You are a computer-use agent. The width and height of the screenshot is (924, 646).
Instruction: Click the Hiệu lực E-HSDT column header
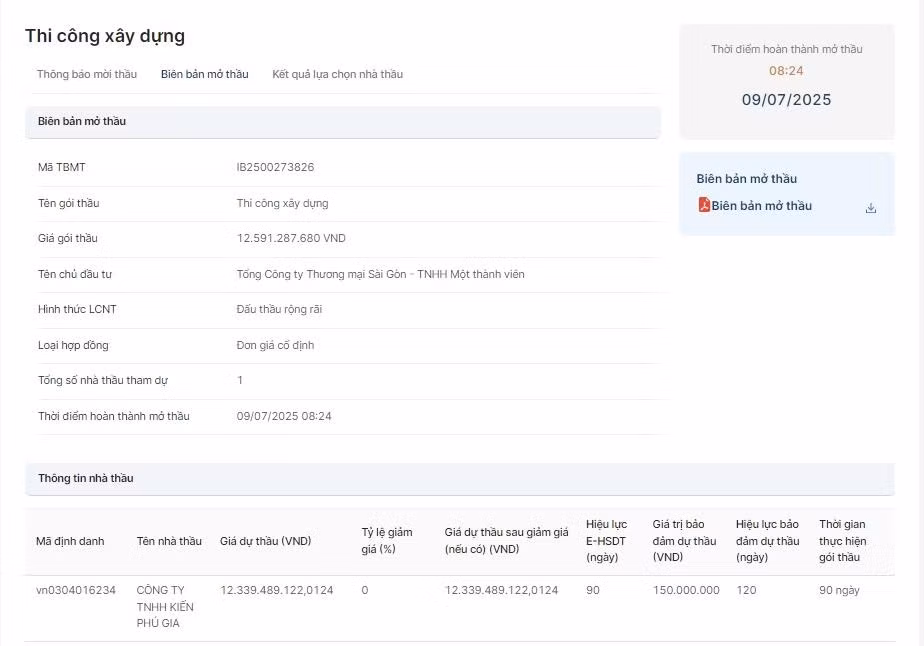(606, 540)
